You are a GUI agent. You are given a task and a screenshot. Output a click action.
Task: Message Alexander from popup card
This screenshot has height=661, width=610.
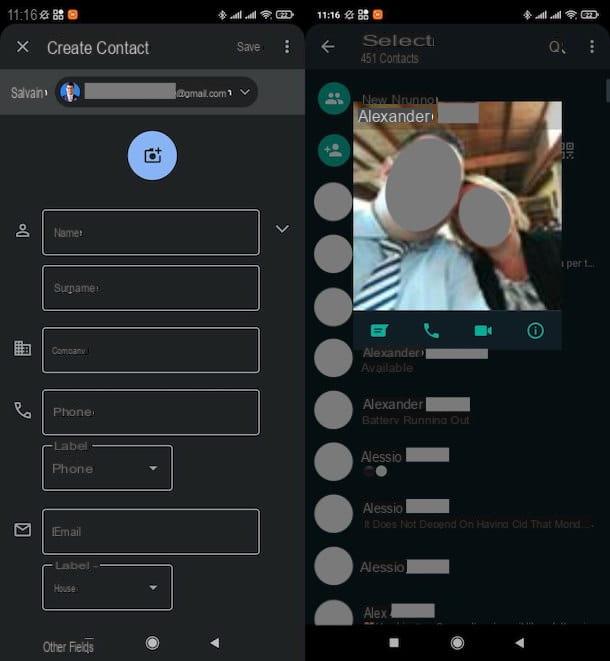pyautogui.click(x=379, y=330)
